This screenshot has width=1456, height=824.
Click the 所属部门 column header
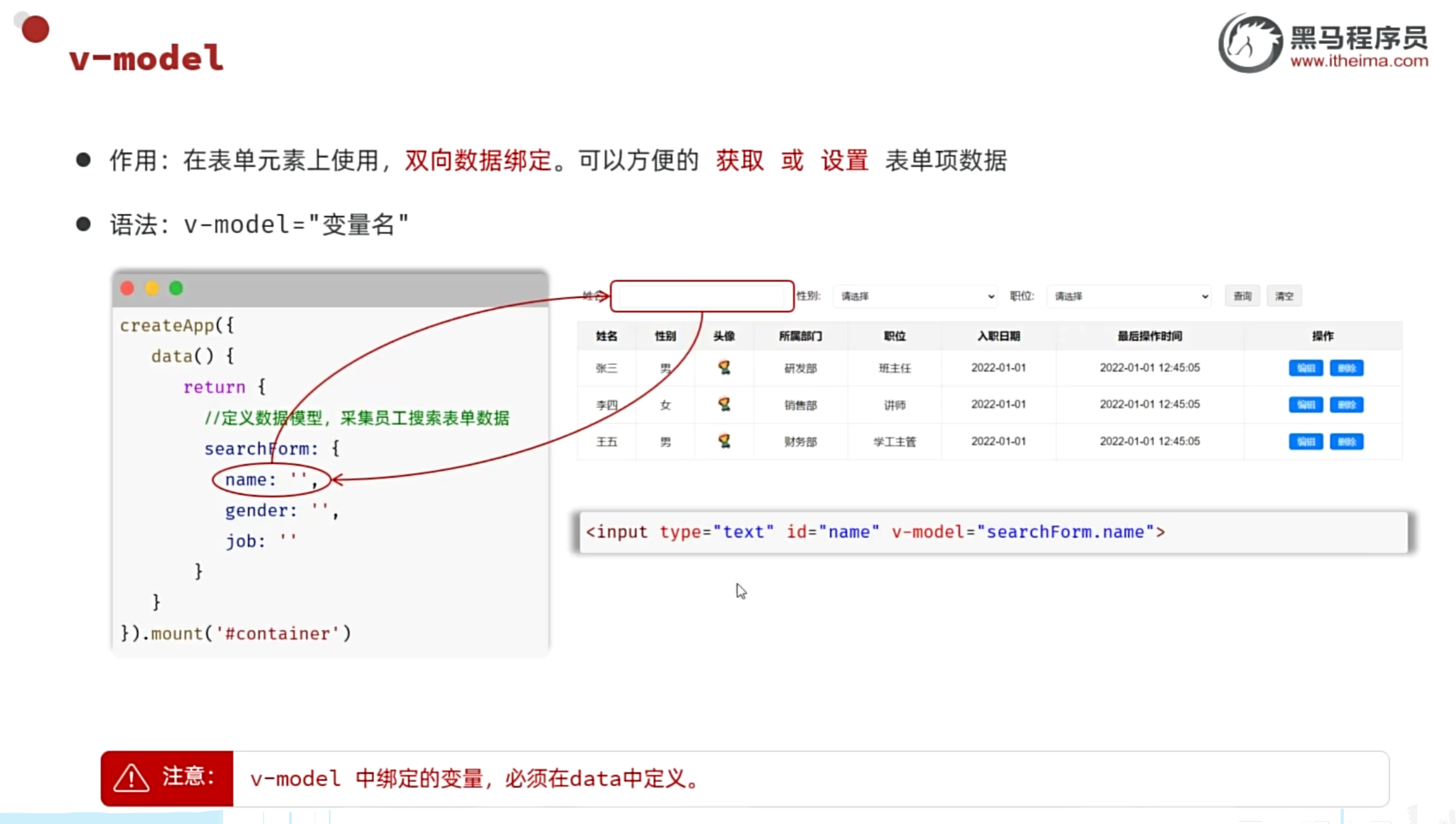[x=800, y=336]
